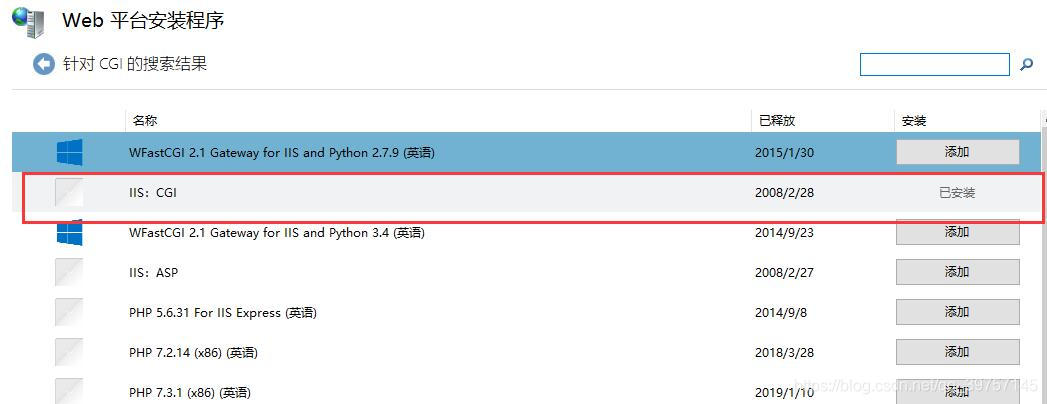
Task: Select 'PHP 5.6.31 For IIS Express' row
Action: 222,313
